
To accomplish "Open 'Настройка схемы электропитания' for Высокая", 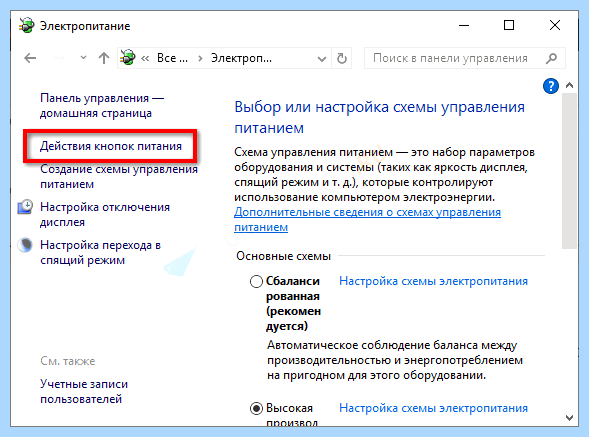I will tap(433, 408).
